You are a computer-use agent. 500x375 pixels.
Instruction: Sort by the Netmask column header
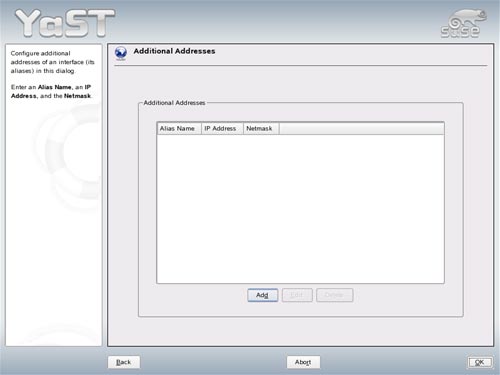click(261, 128)
